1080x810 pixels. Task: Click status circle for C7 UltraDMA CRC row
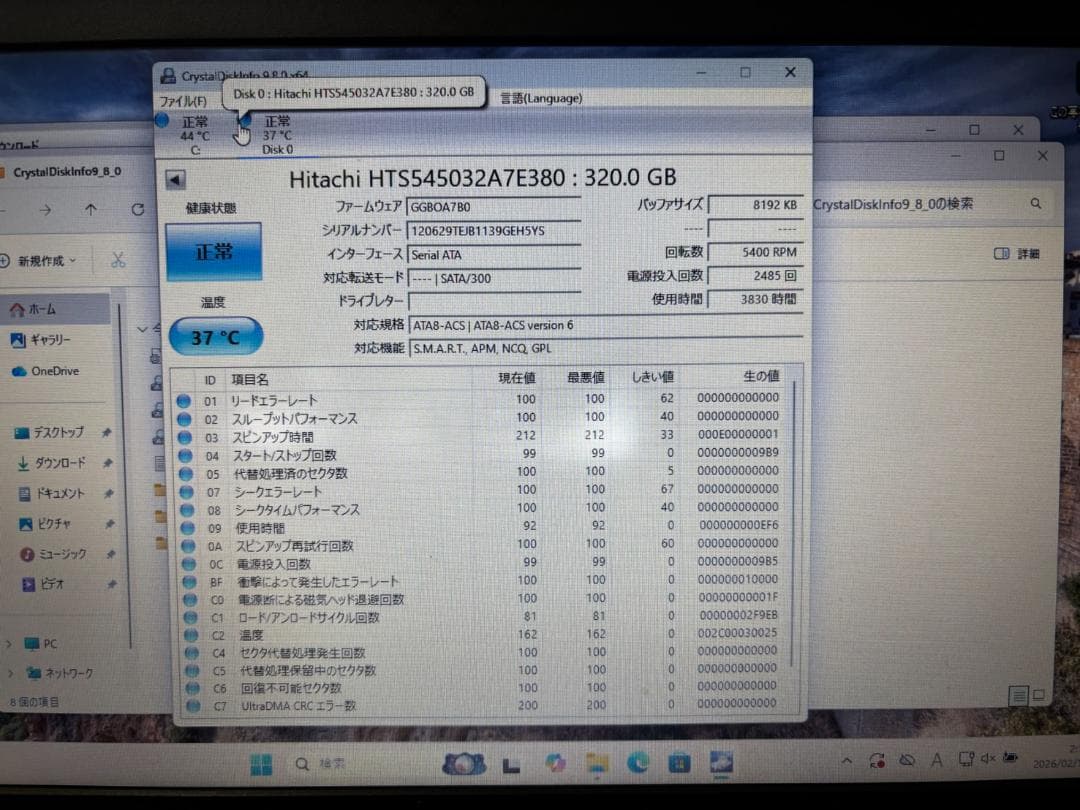point(194,705)
